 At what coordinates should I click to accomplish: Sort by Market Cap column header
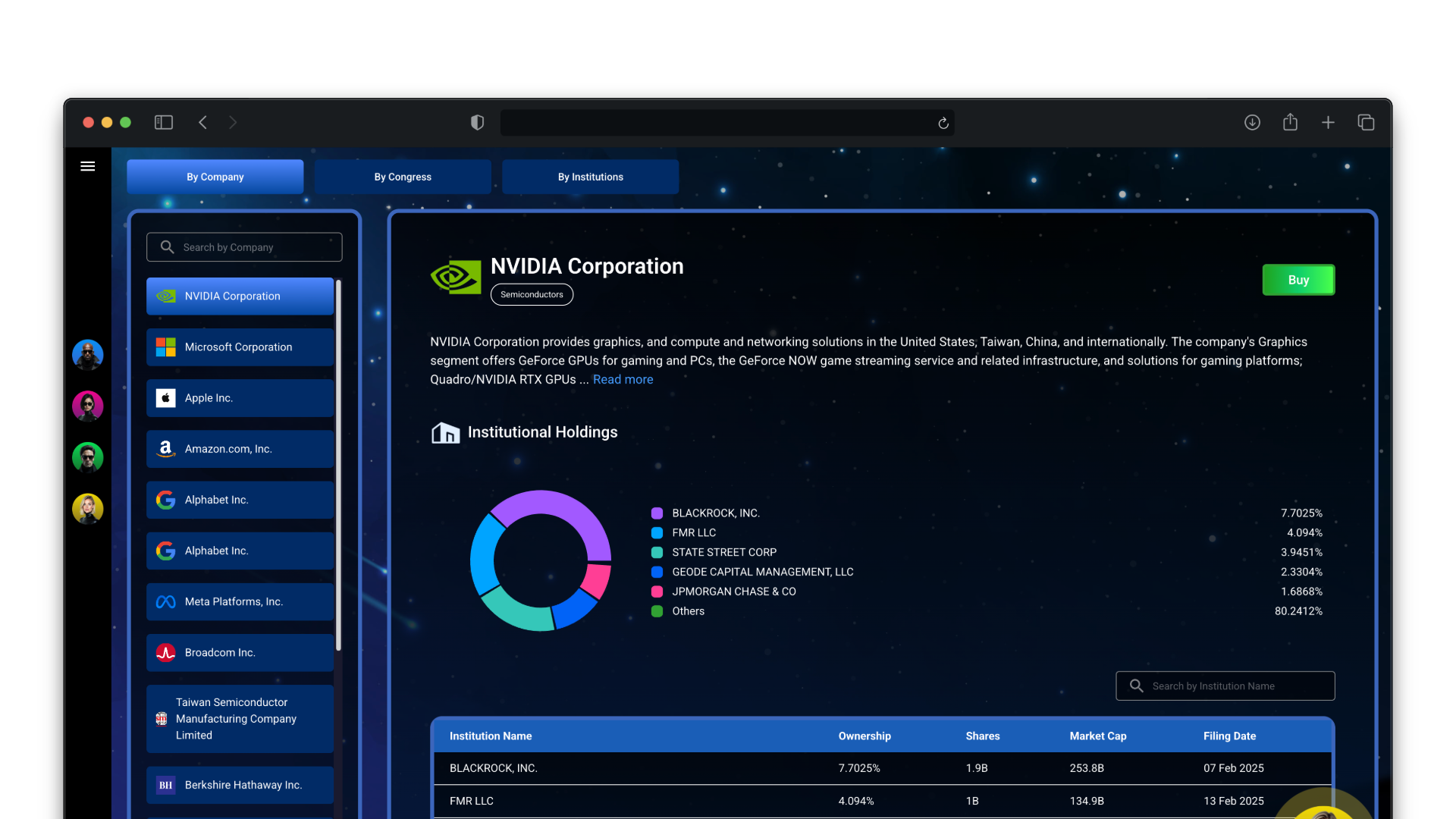(x=1098, y=736)
